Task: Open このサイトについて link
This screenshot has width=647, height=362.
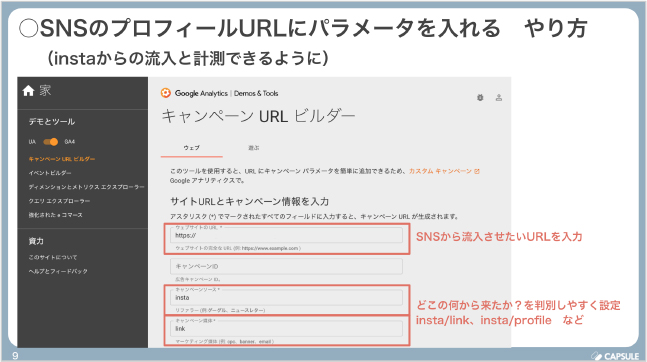Action: click(52, 257)
